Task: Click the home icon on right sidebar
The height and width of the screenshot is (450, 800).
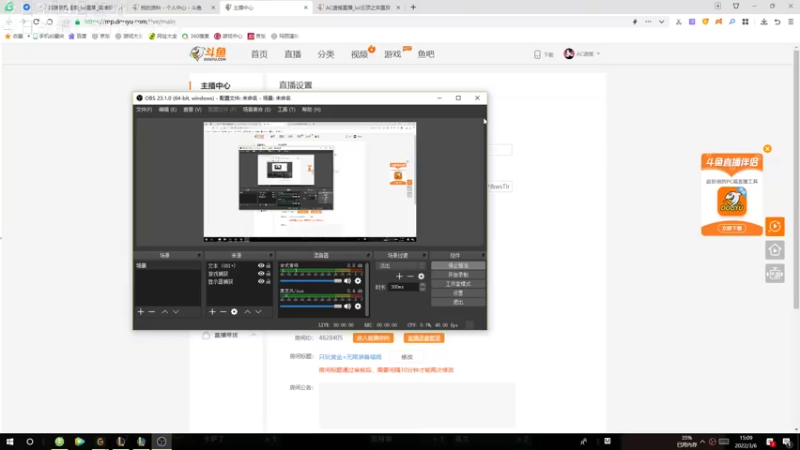Action: (774, 250)
